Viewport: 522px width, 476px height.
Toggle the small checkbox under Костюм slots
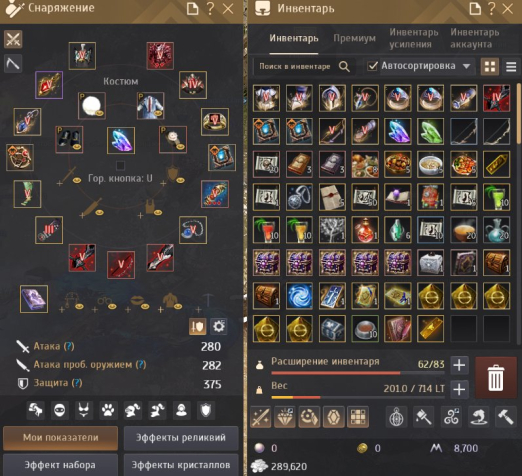(x=120, y=165)
